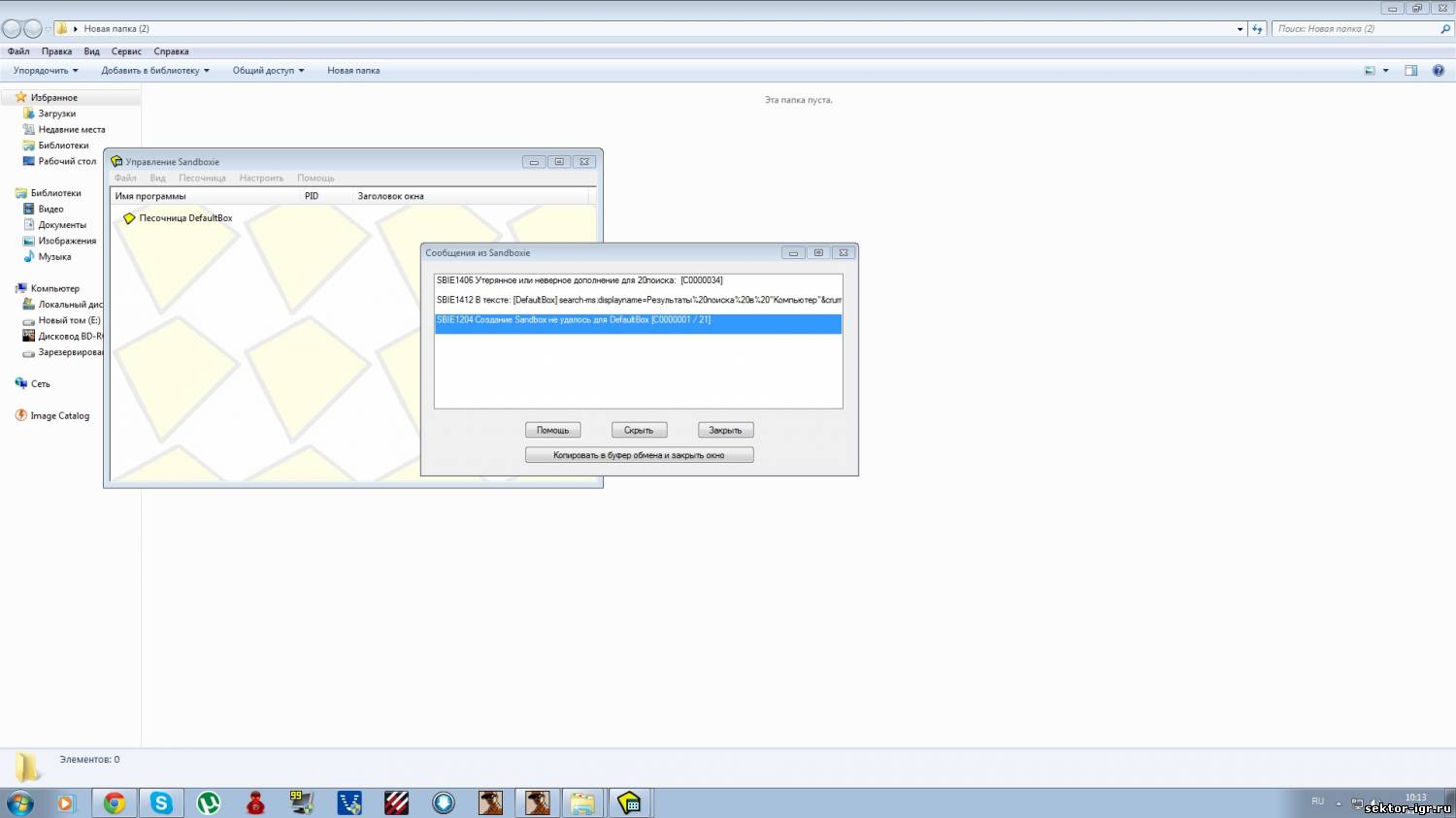Switch to Skype in the taskbar
Viewport: 1456px width, 818px height.
(161, 802)
